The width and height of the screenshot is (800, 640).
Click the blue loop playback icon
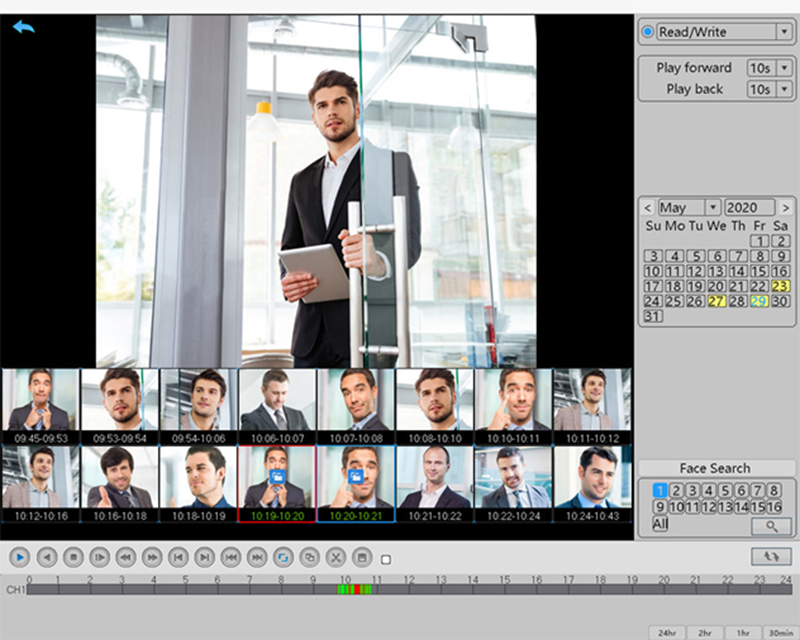click(x=283, y=557)
